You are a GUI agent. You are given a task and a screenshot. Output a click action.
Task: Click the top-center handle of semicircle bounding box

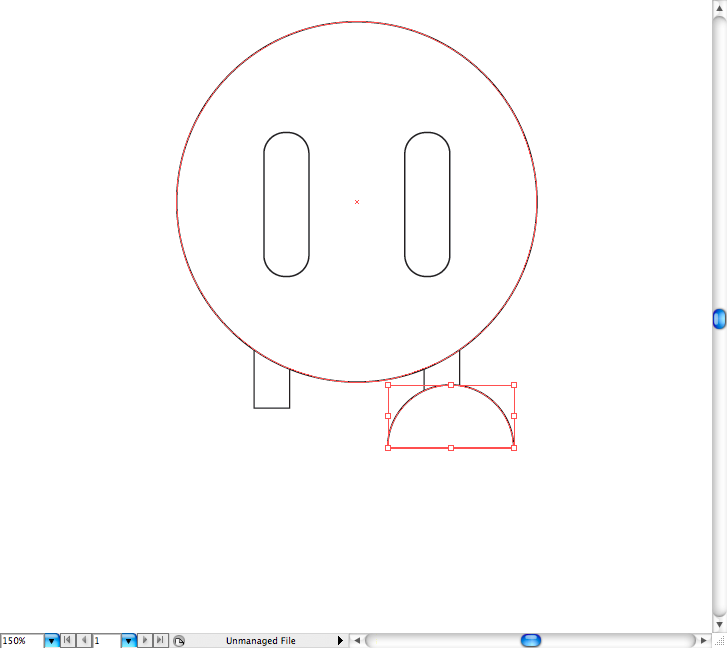click(x=451, y=385)
